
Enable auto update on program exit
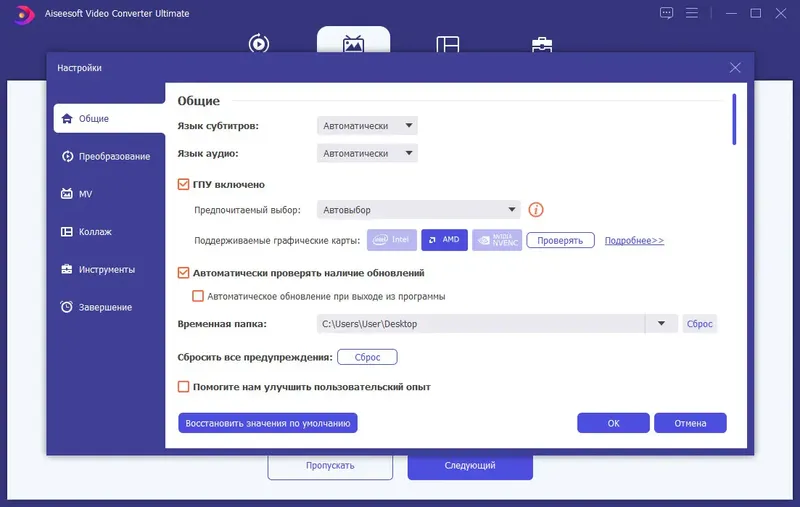(198, 296)
